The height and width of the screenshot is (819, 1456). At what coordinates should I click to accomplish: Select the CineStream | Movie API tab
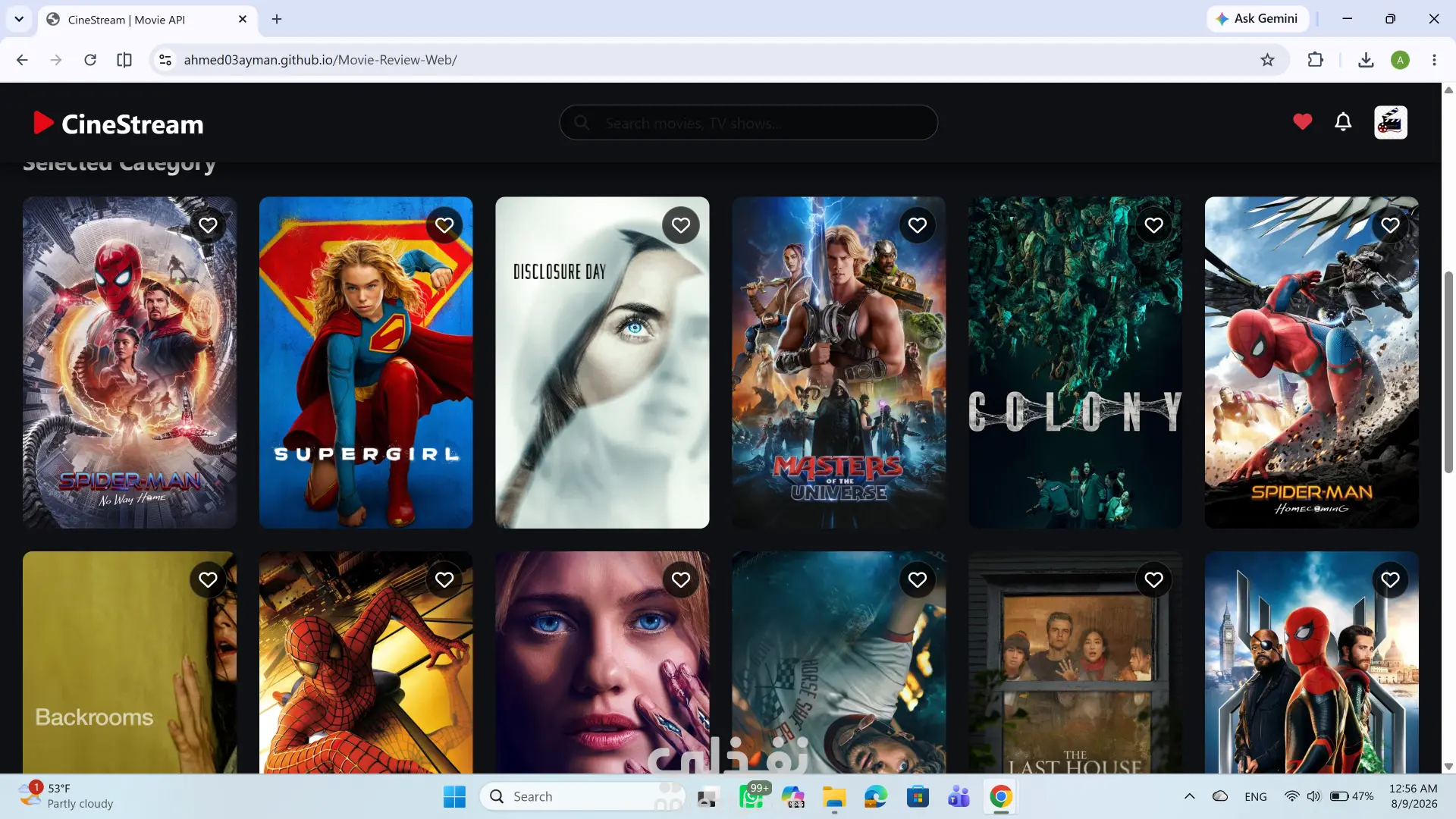[147, 20]
